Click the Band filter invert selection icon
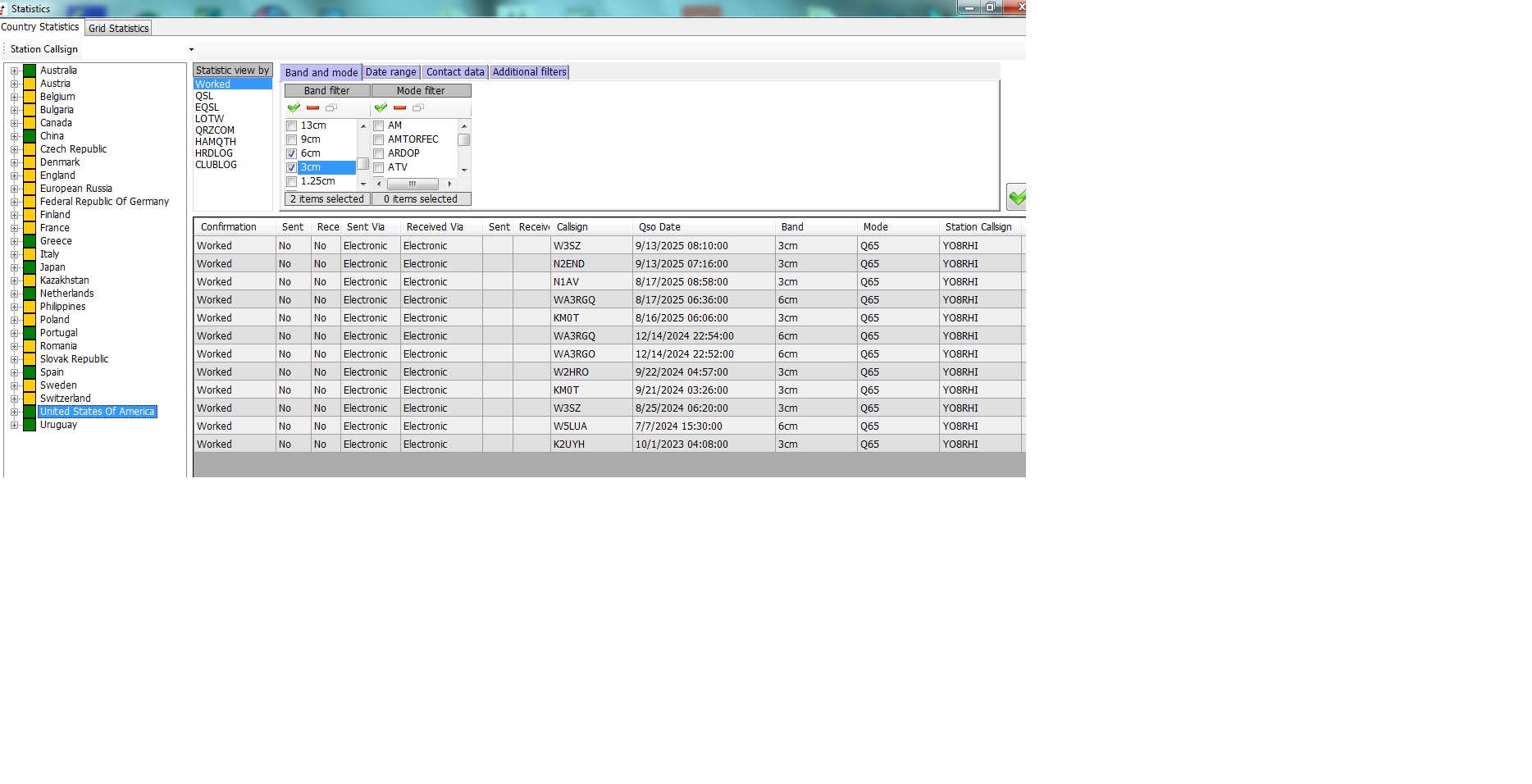This screenshot has width=1532, height=784. 331,107
